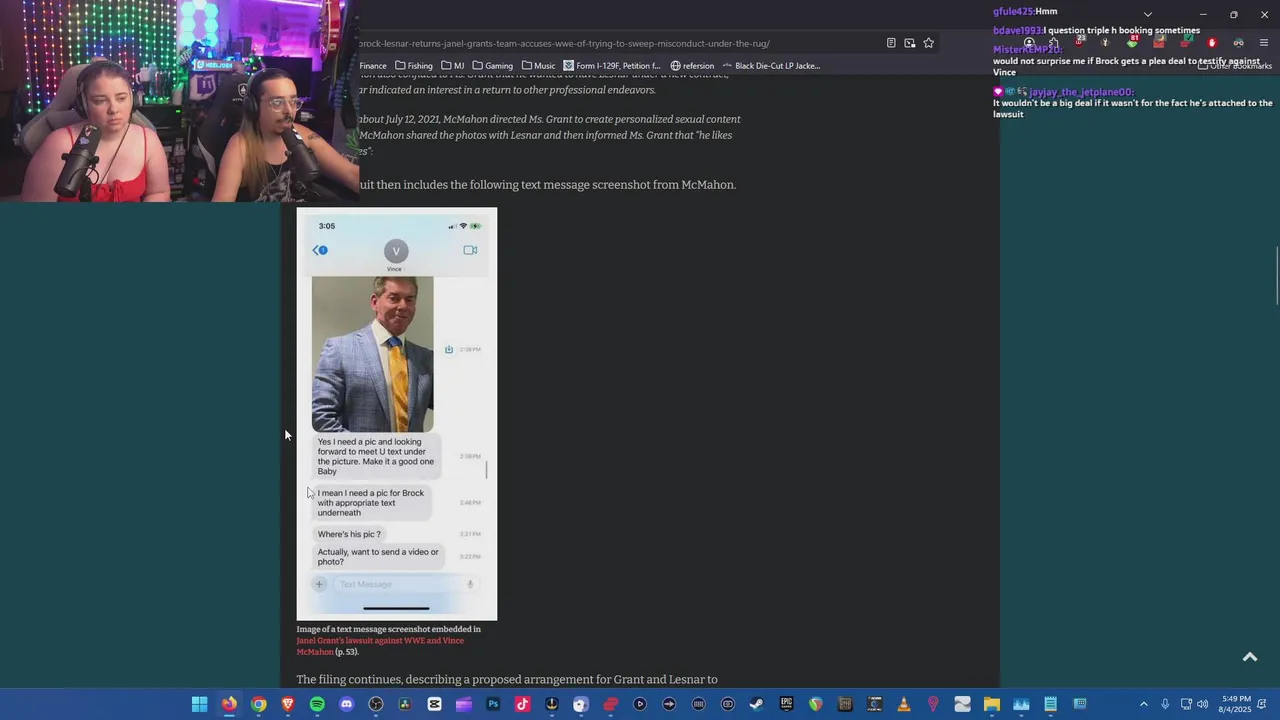The height and width of the screenshot is (720, 1280).
Task: Open the refersion bookmark
Action: [692, 66]
